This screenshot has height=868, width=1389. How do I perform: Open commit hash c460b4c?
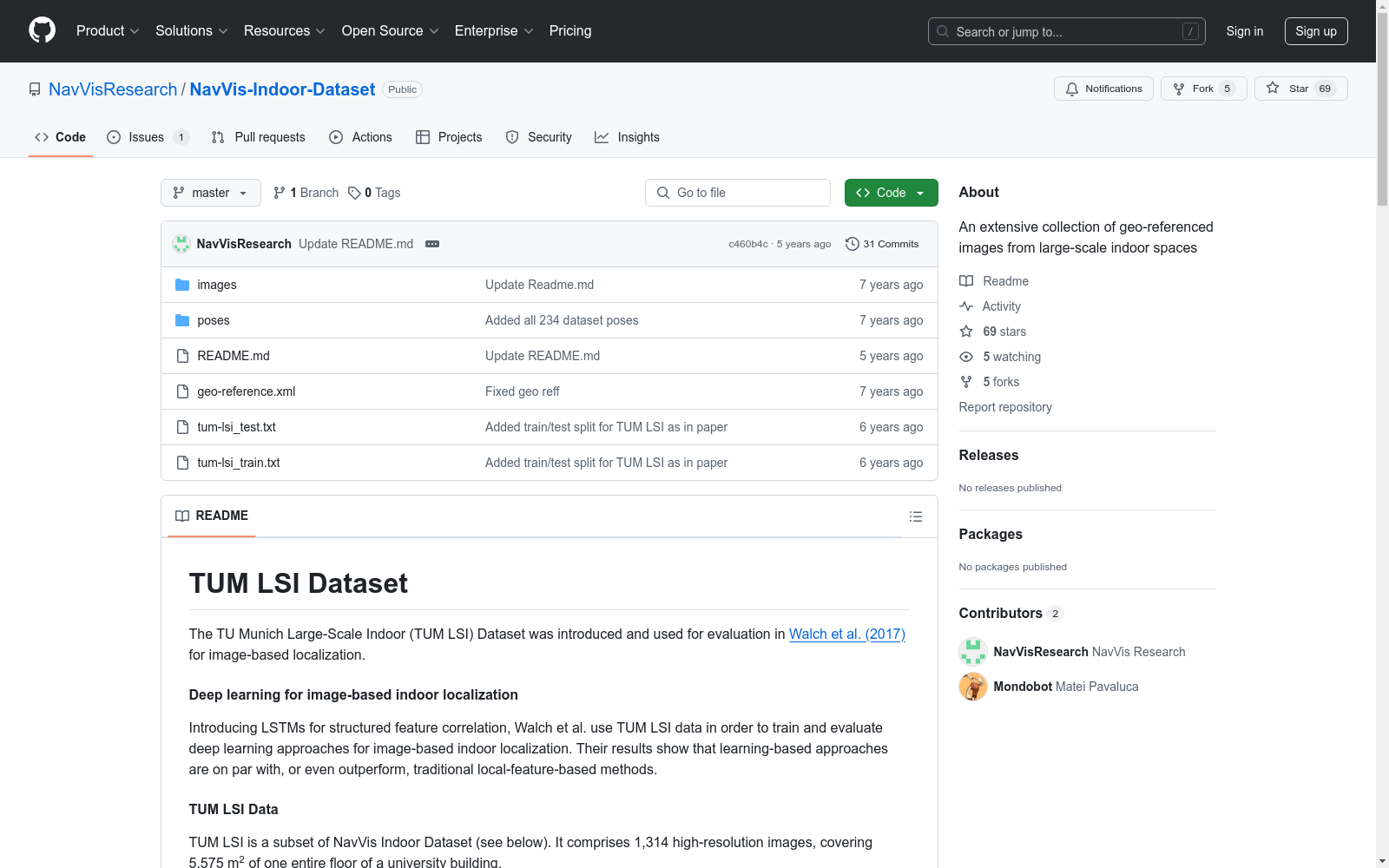pos(748,244)
